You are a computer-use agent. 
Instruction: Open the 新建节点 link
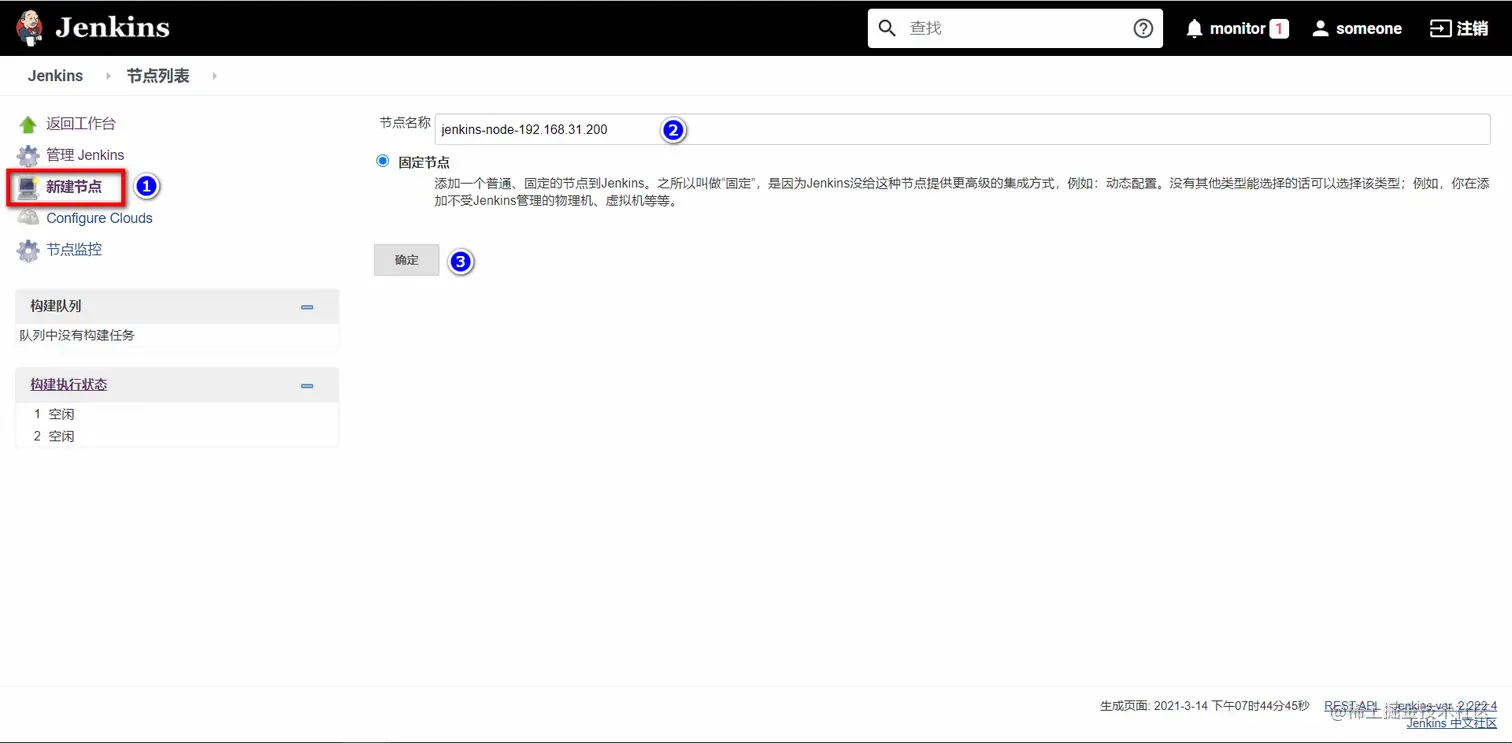(x=74, y=187)
